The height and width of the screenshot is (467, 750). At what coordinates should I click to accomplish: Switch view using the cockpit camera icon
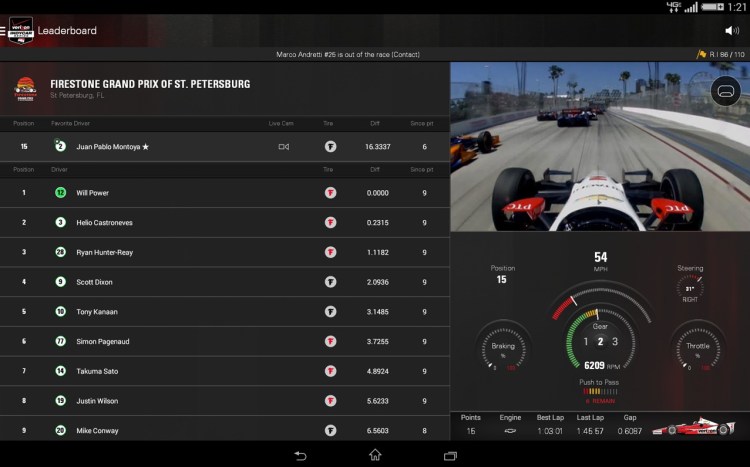tap(726, 91)
